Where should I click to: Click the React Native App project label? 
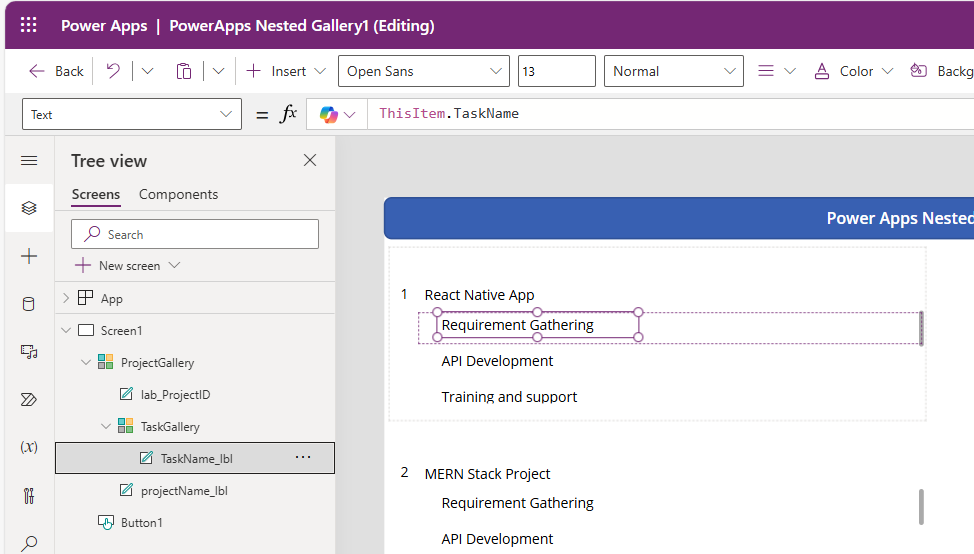click(479, 295)
